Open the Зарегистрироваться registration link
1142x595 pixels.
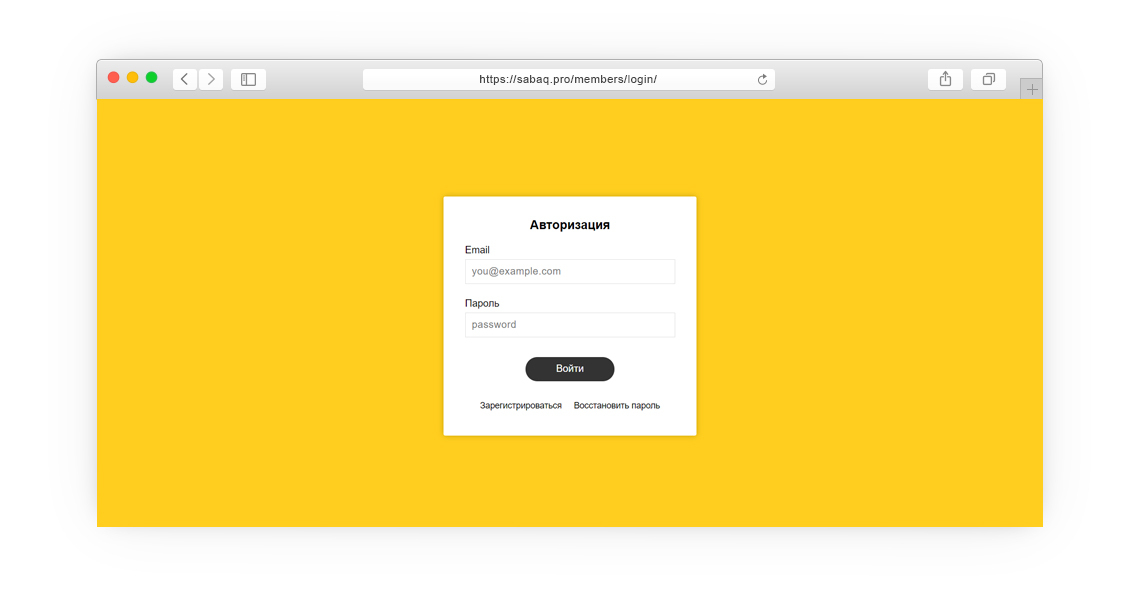tap(521, 406)
